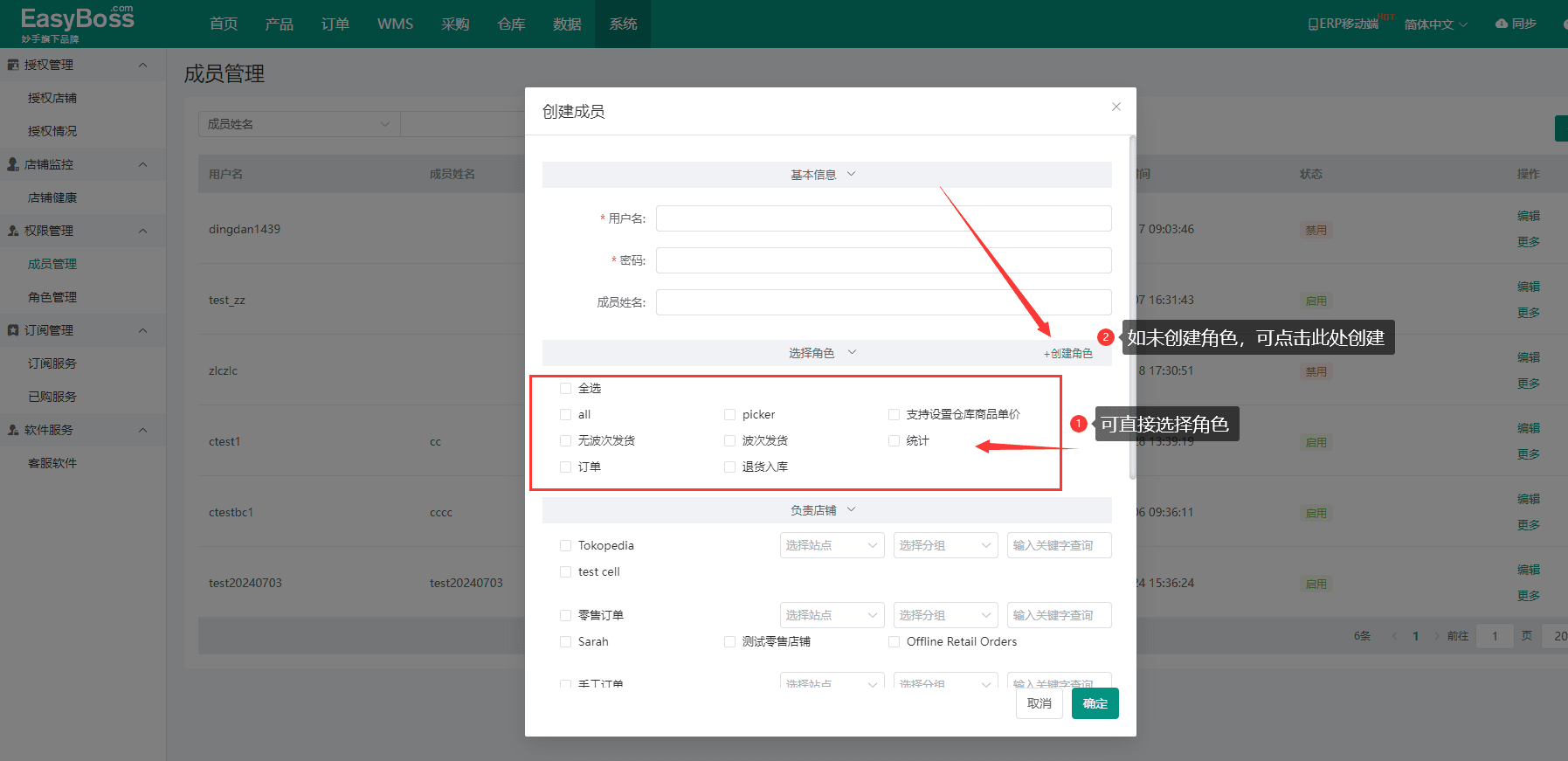Check the 全选 checkbox
Viewport: 1568px width, 761px height.
coord(565,389)
